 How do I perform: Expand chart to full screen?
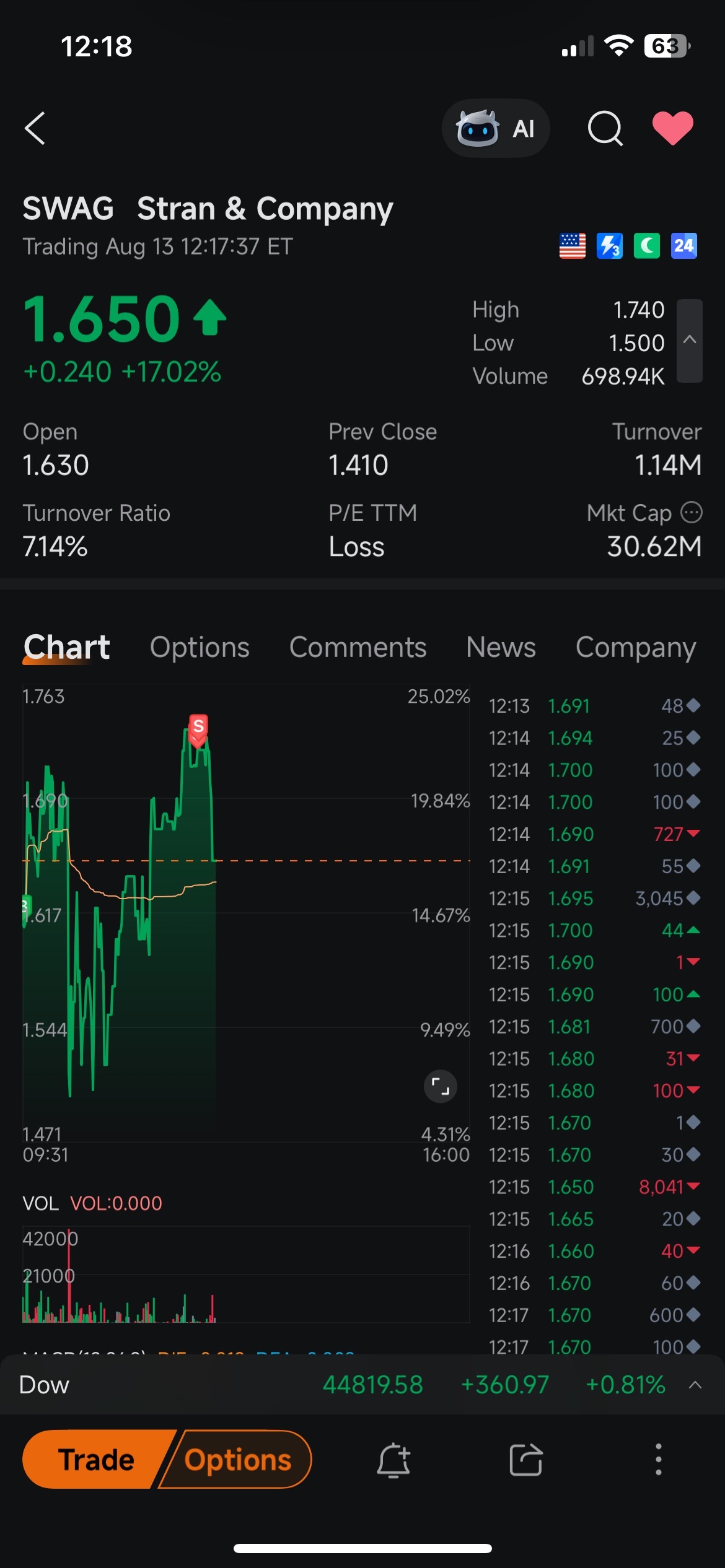pos(440,1086)
